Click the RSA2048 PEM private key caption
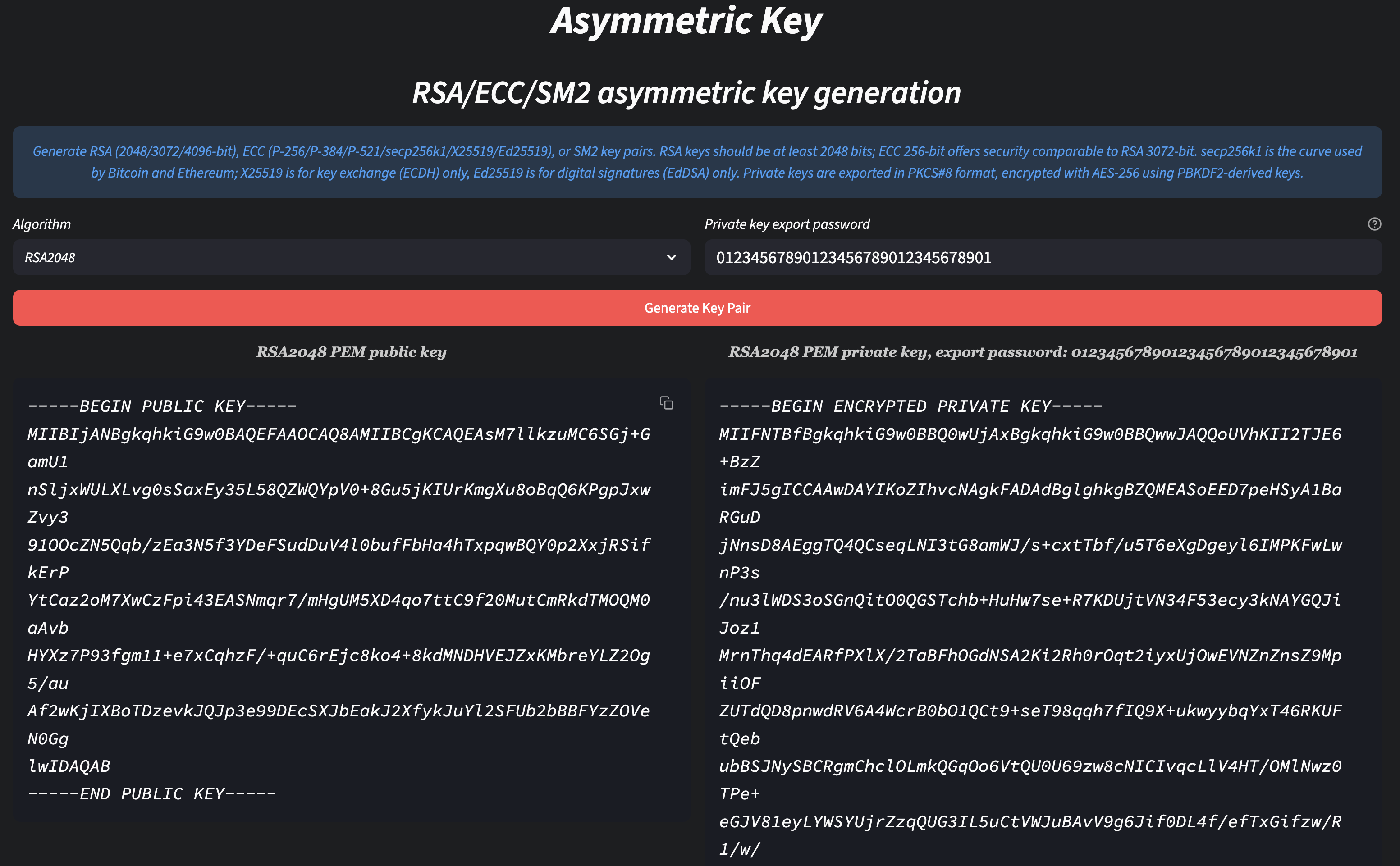1400x866 pixels. pyautogui.click(x=1043, y=351)
